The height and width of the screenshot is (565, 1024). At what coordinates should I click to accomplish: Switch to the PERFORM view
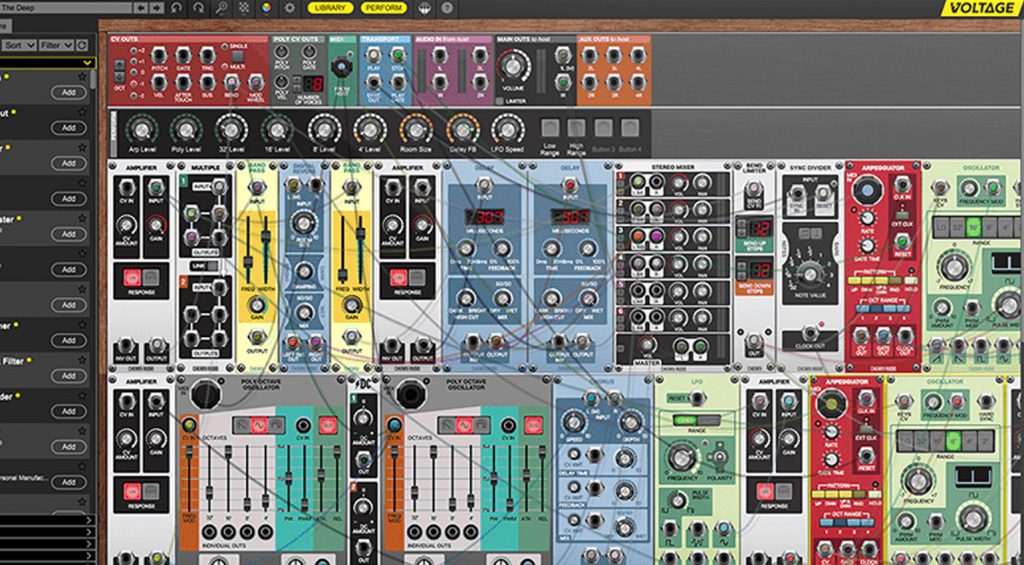(x=384, y=8)
